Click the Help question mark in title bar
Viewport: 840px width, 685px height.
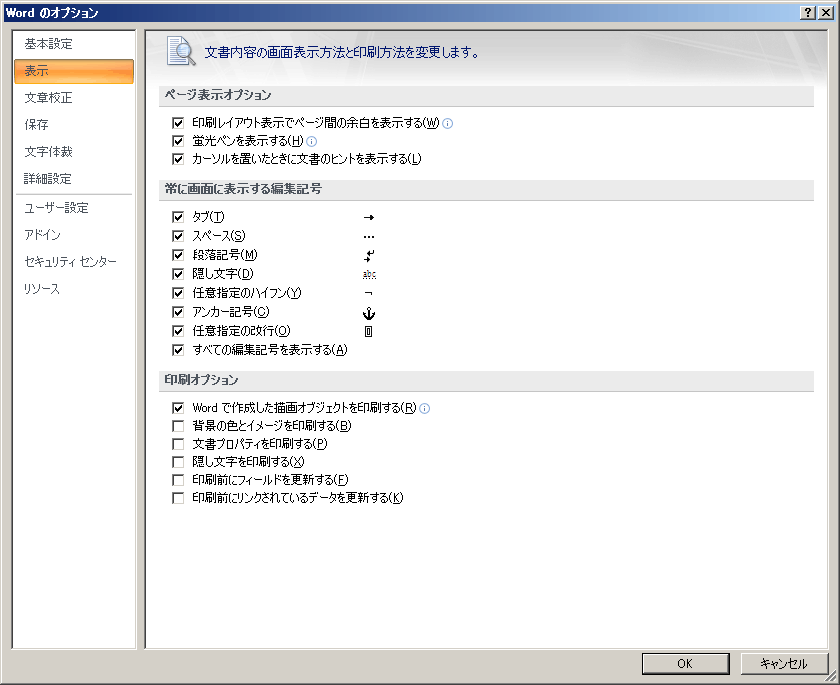807,12
